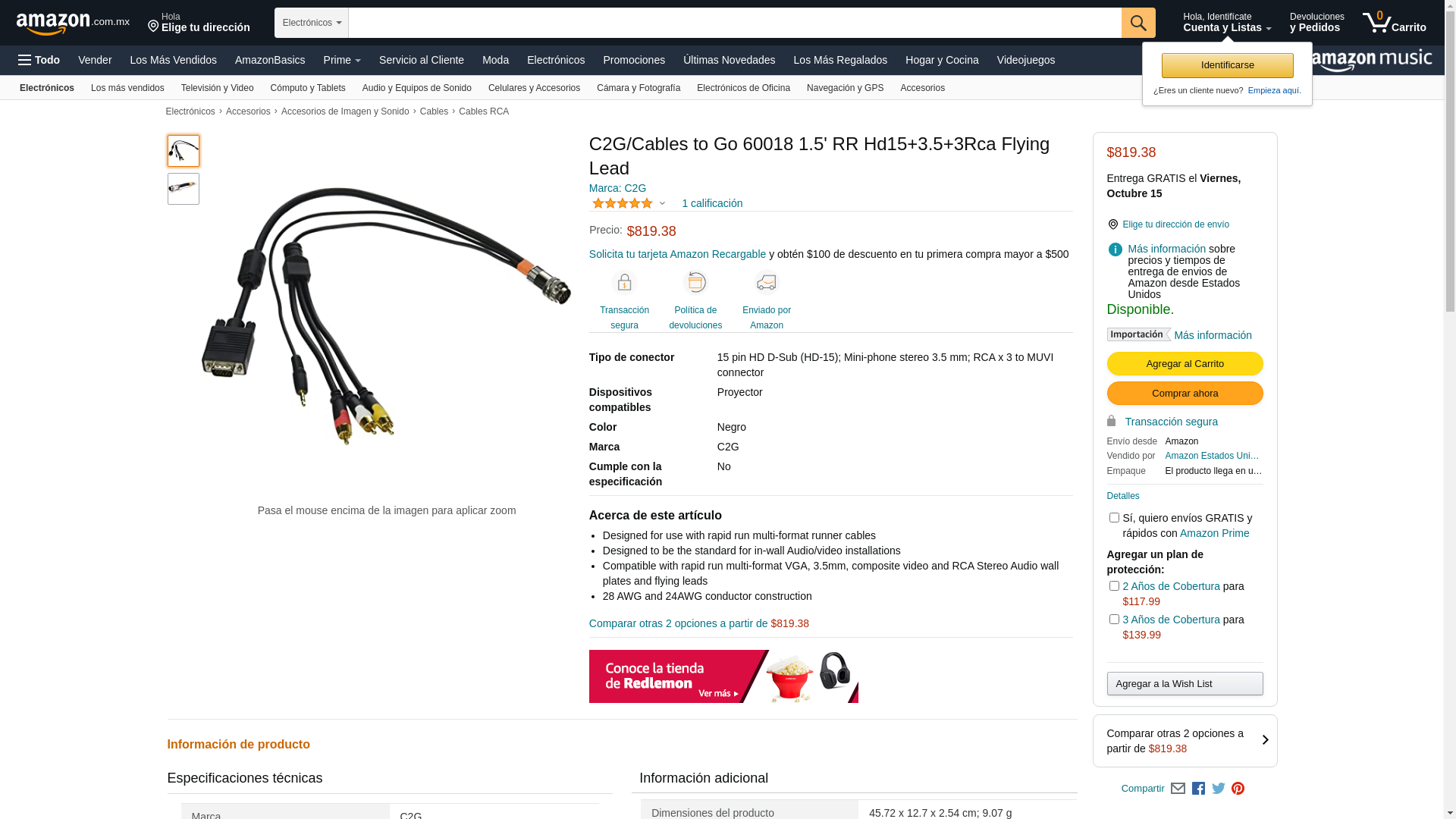Select the Audio y Equipos de Sonido tab
This screenshot has height=819, width=1456.
tap(417, 88)
